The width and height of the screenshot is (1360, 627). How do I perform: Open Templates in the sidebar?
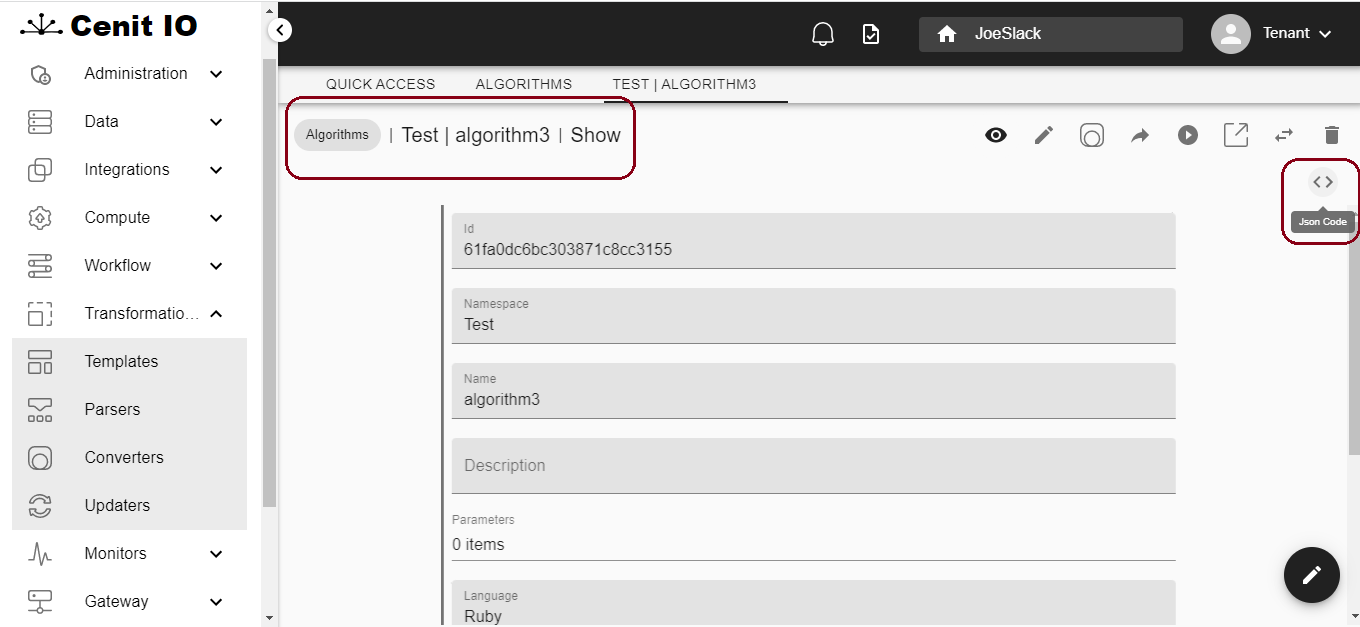pos(129,362)
